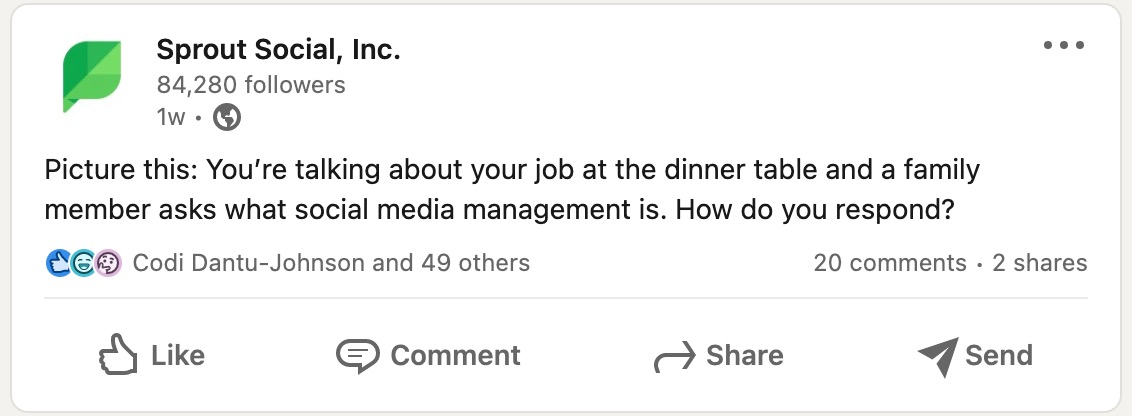Open the 20 comments link
Screen dimensions: 1132x416
point(889,263)
